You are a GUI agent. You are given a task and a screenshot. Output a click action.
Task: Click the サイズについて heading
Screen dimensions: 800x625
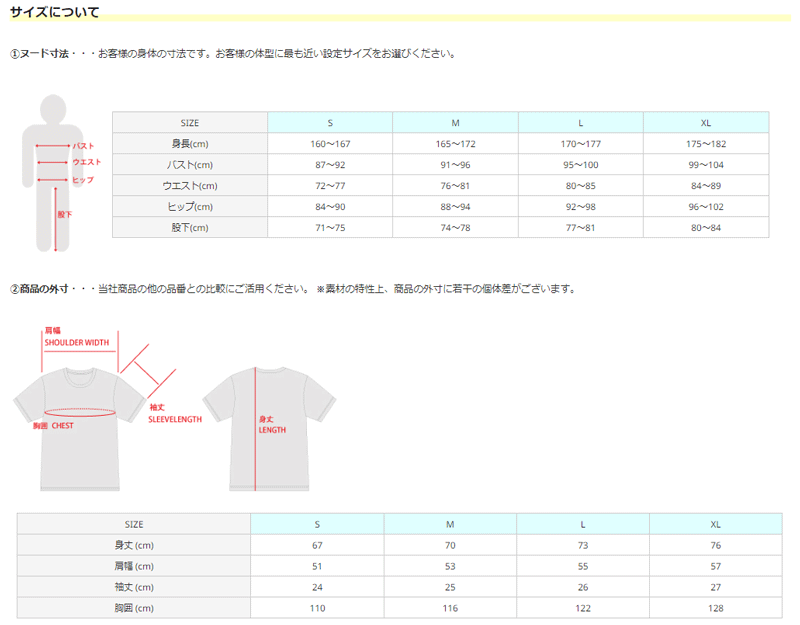pyautogui.click(x=54, y=12)
